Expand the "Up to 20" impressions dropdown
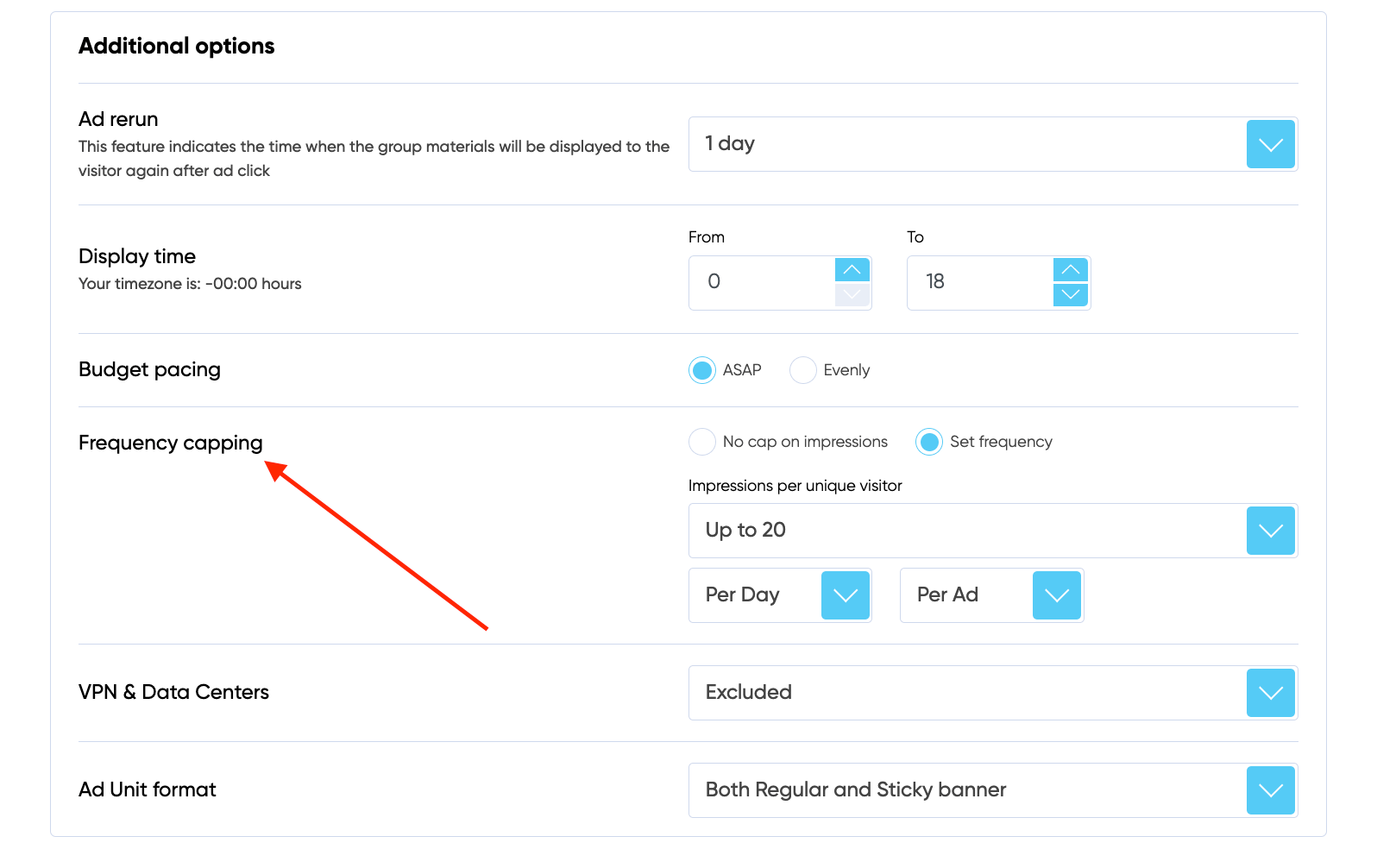The image size is (1377, 868). (x=992, y=531)
